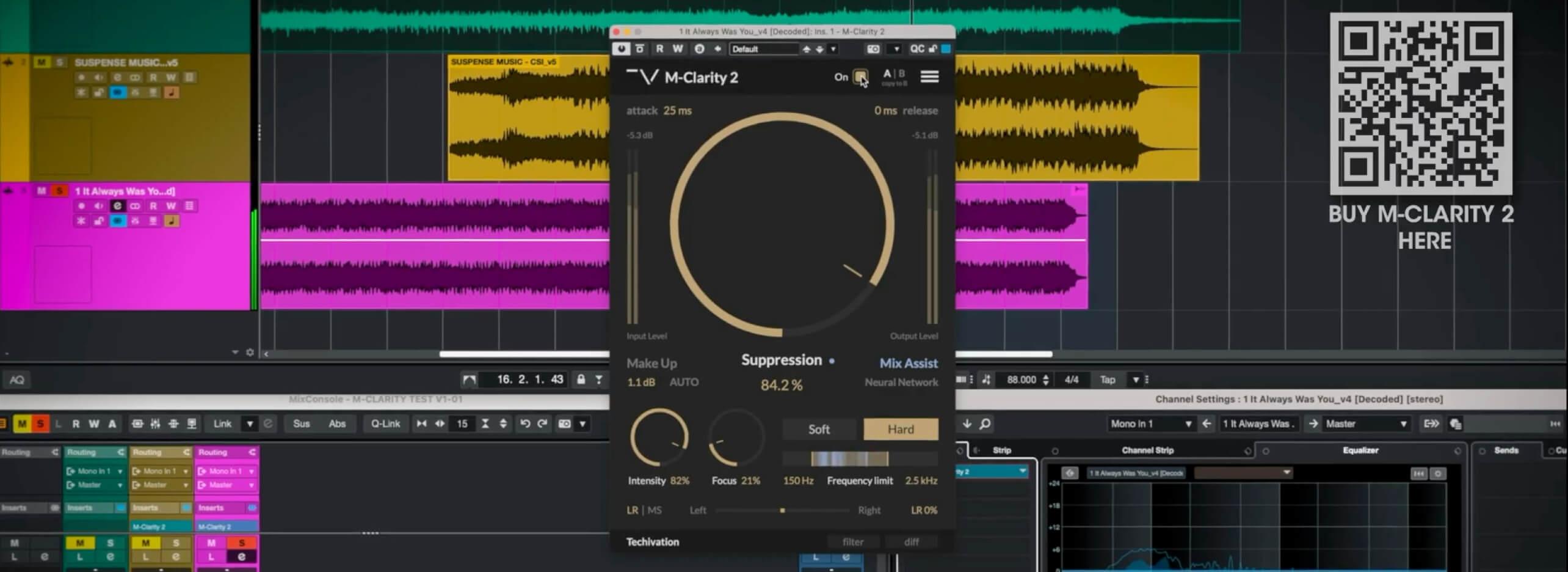The height and width of the screenshot is (572, 1568).
Task: Click the QC quick controls button
Action: [917, 49]
